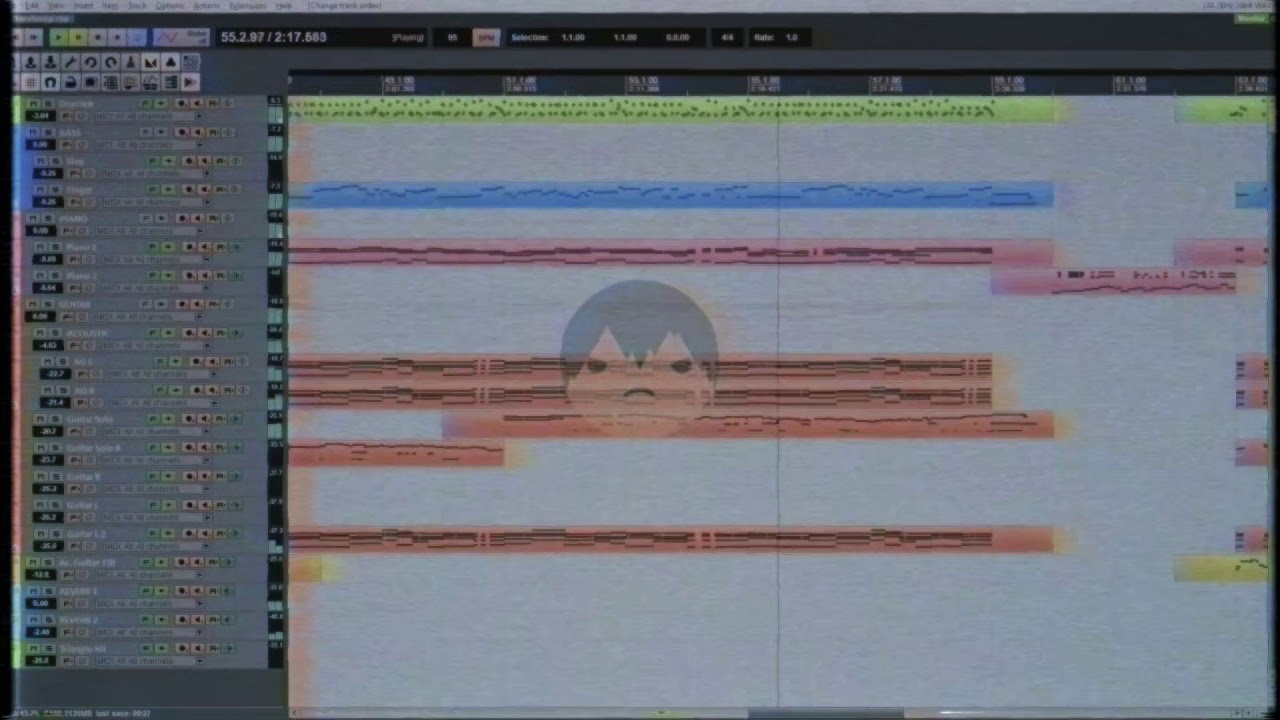Toggle record monitoring speaker on Piano 2
This screenshot has width=1280, height=720.
click(205, 276)
